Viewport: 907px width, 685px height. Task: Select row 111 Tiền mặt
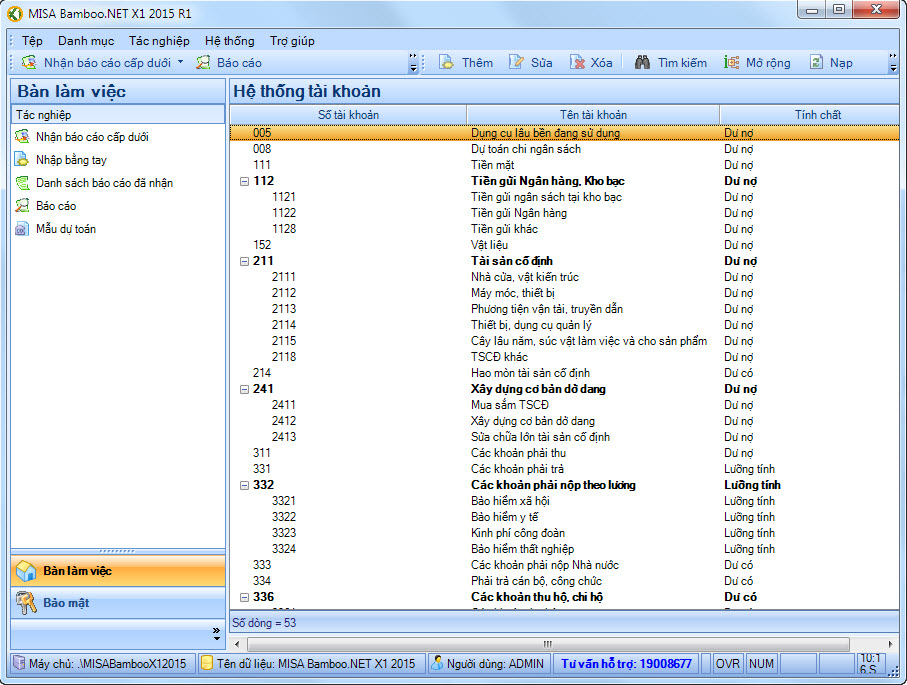tap(565, 165)
